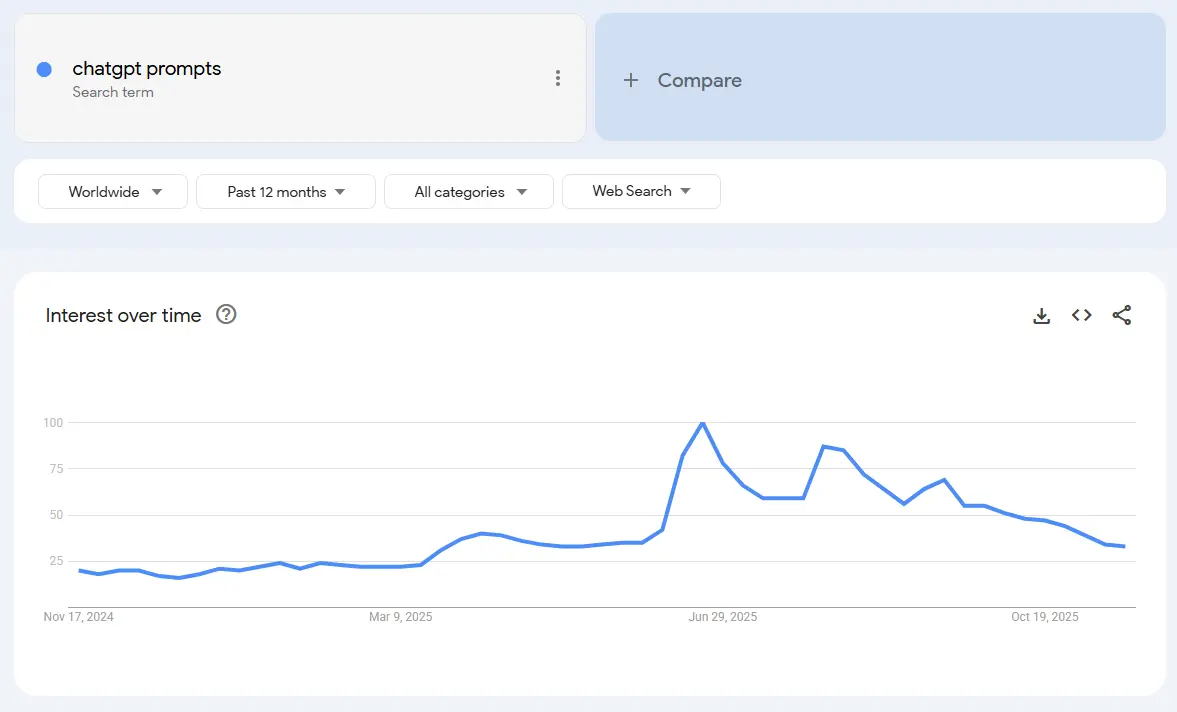
Task: Click the plus icon in the Compare box
Action: pos(631,81)
